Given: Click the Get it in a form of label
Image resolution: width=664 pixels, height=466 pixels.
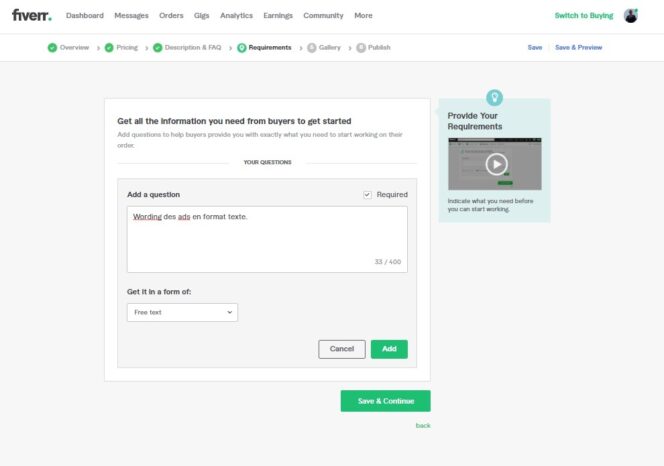Looking at the screenshot, I should (159, 291).
